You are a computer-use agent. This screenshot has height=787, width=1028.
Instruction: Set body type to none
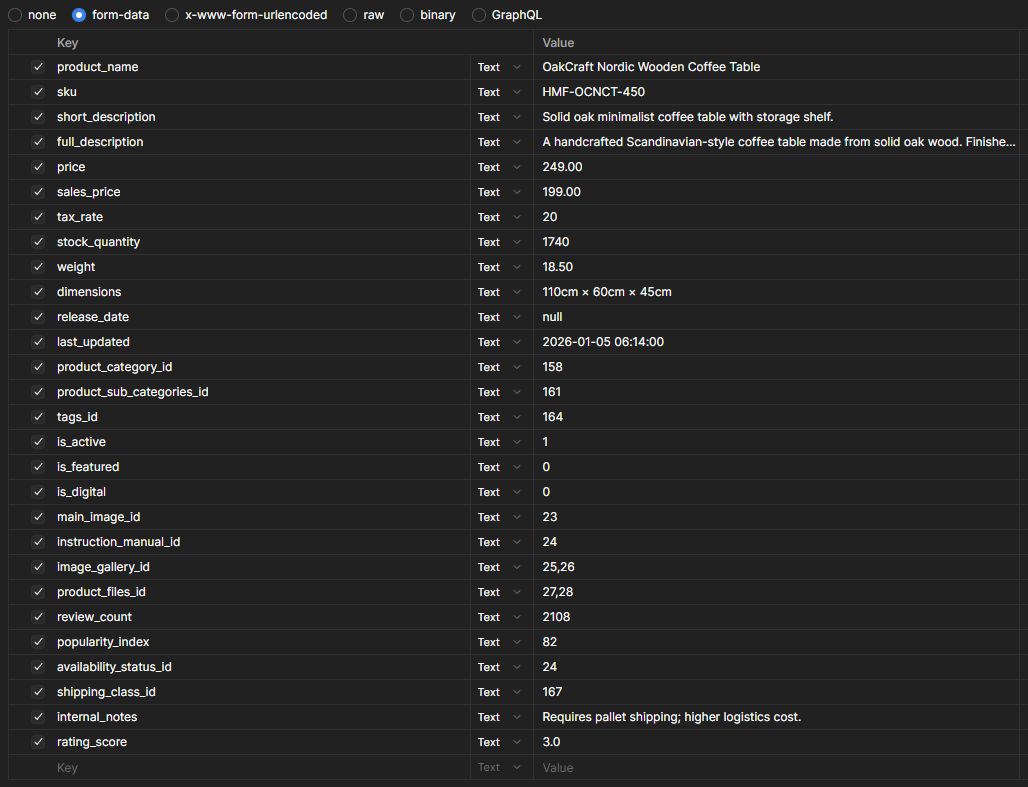click(32, 15)
